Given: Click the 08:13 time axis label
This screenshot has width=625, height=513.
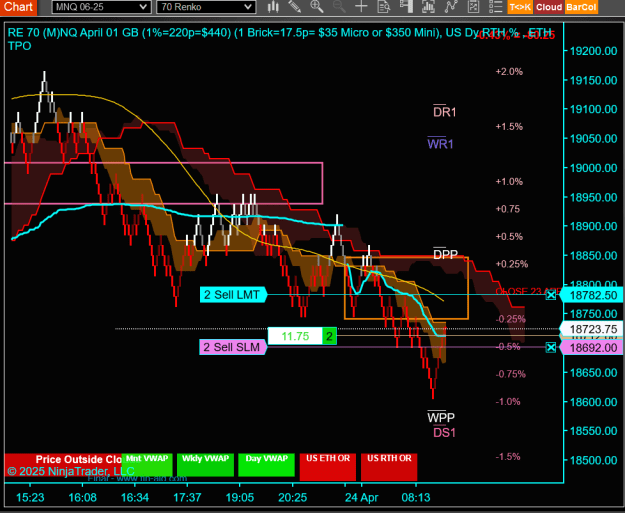Looking at the screenshot, I should coord(416,498).
